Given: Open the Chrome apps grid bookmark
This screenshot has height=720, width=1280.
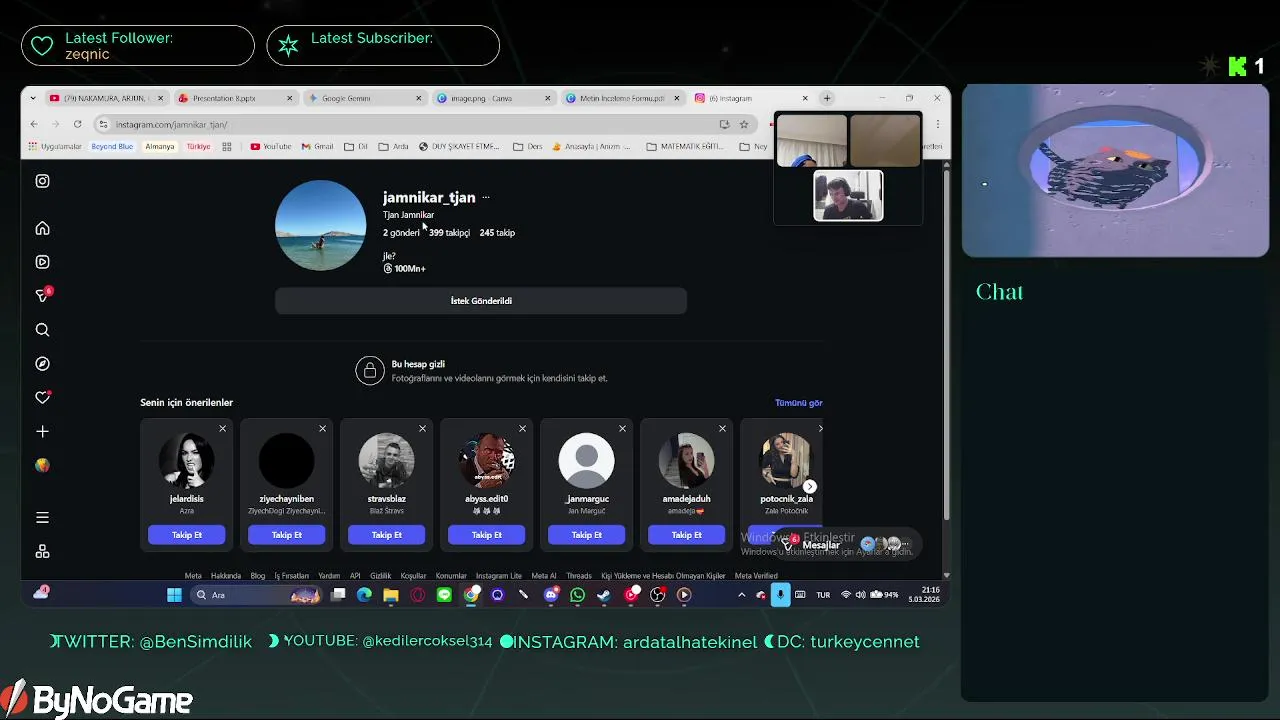Looking at the screenshot, I should pyautogui.click(x=227, y=146).
